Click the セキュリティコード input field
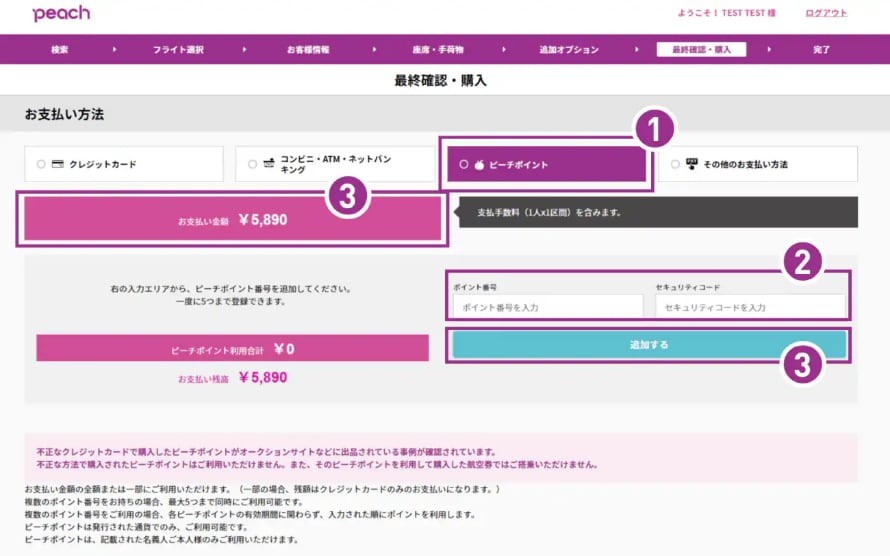This screenshot has height=556, width=890. click(750, 307)
